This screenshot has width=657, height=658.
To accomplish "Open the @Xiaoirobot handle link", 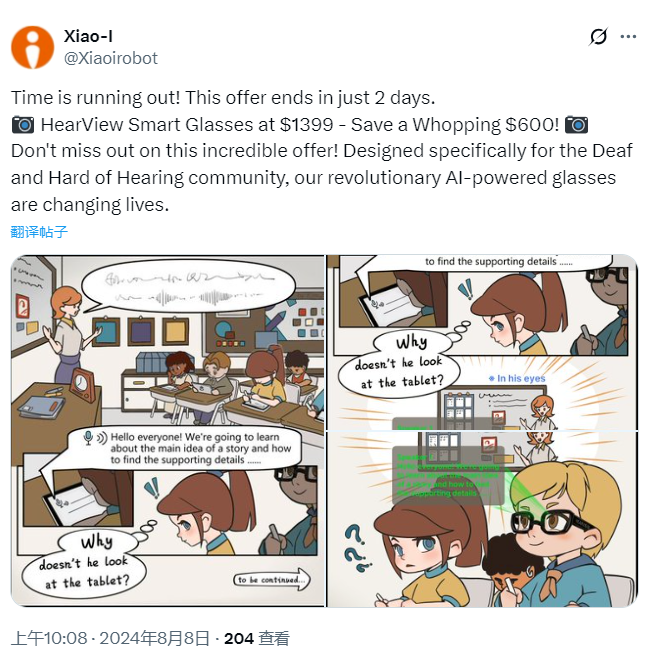I will [111, 58].
